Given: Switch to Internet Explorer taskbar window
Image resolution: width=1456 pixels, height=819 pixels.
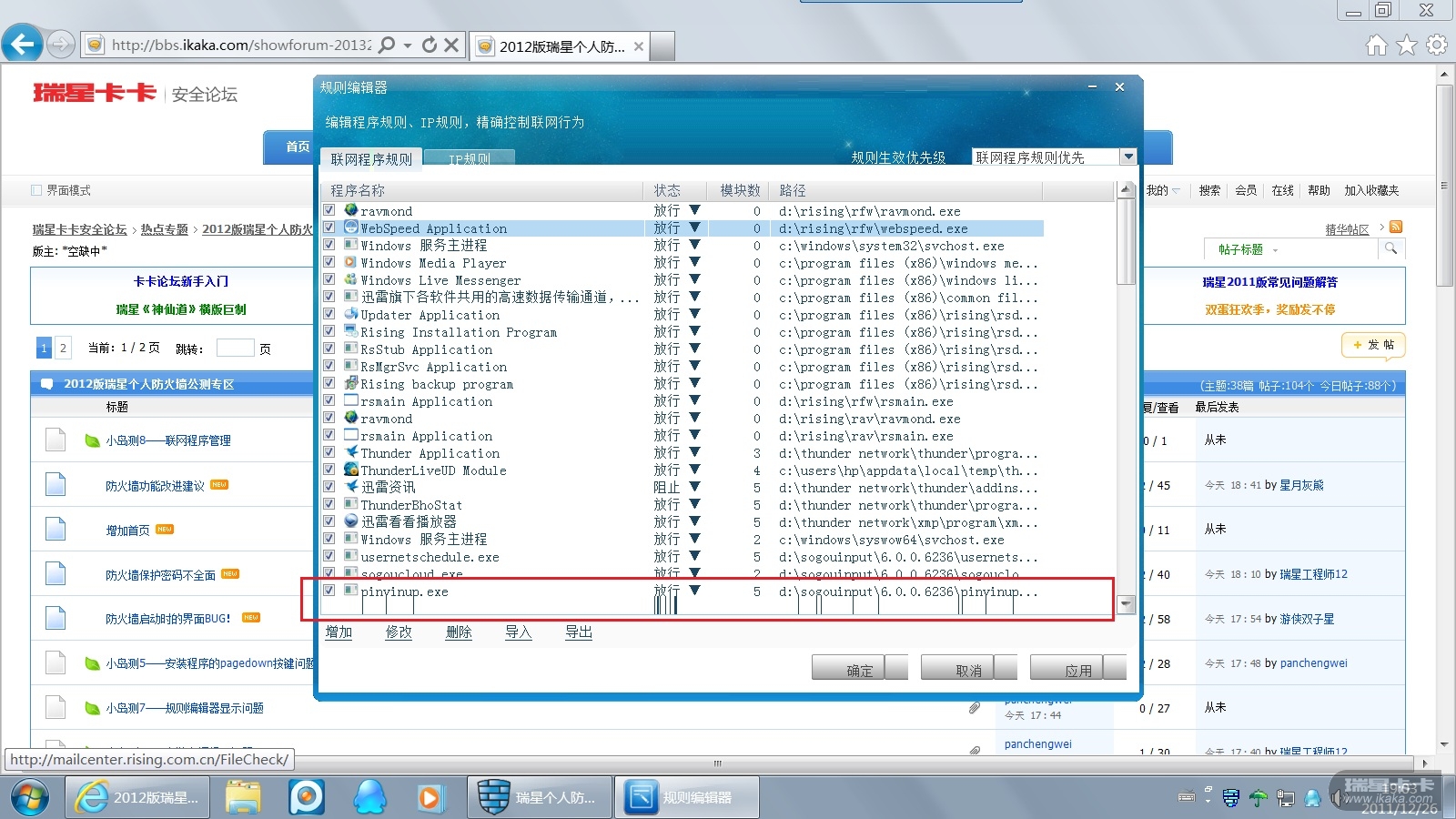Looking at the screenshot, I should coord(137,797).
